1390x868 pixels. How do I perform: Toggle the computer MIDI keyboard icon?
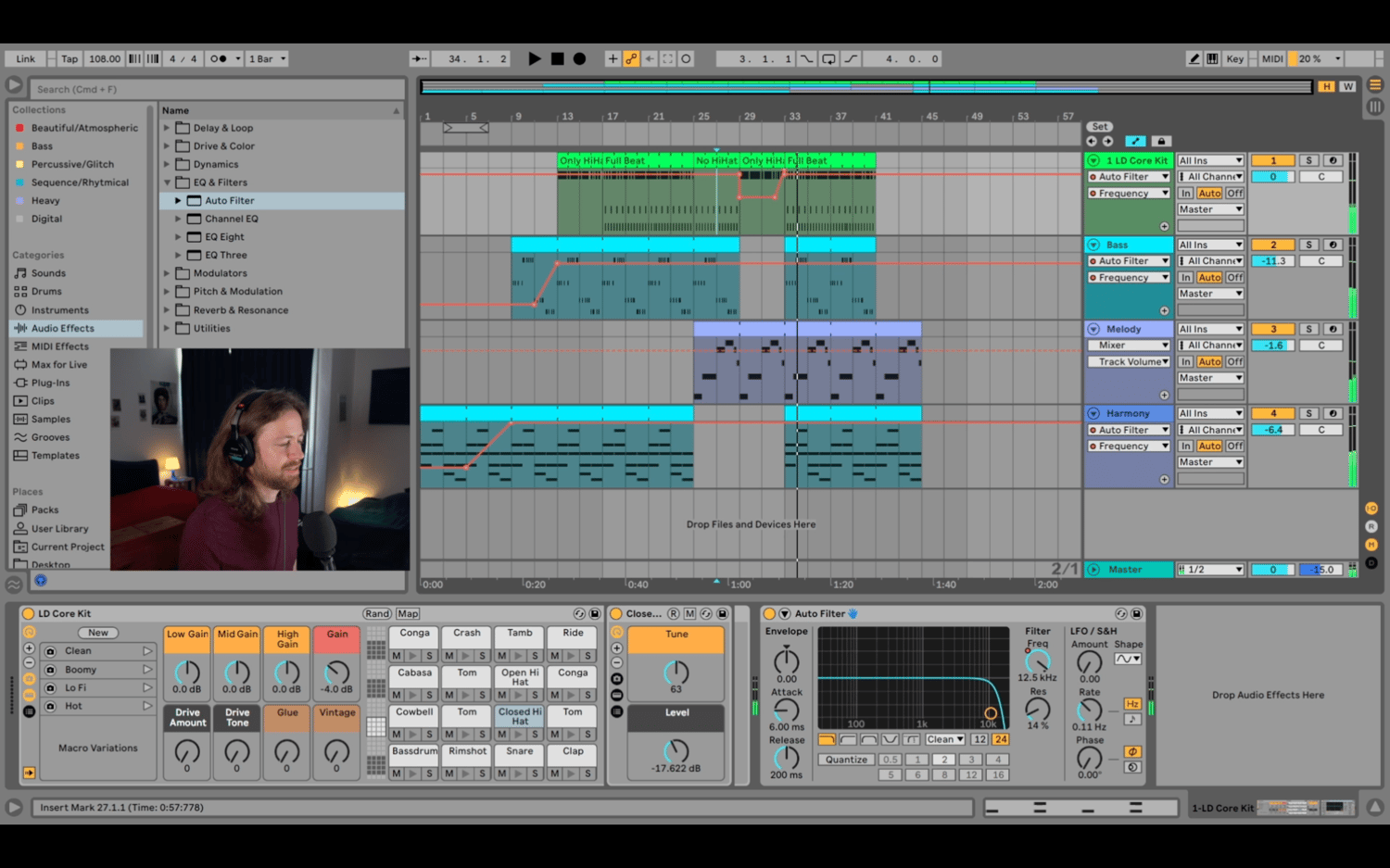pos(1212,58)
